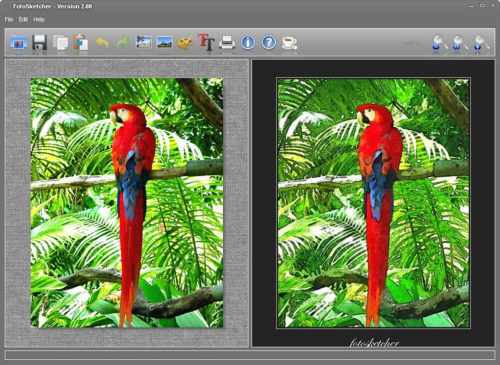Click the middle magnifier zoom icon
Image resolution: width=500 pixels, height=365 pixels.
[x=458, y=44]
